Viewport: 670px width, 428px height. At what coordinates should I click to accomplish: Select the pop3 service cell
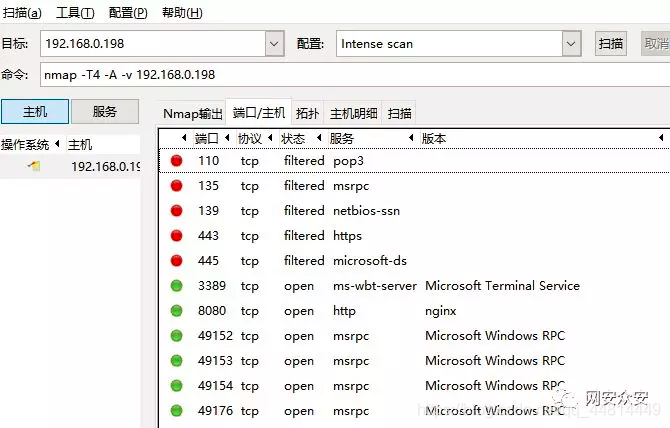(x=349, y=161)
